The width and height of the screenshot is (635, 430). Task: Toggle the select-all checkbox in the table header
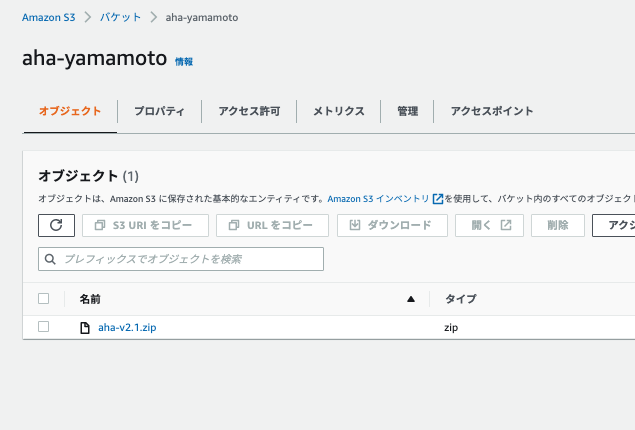coord(43,299)
